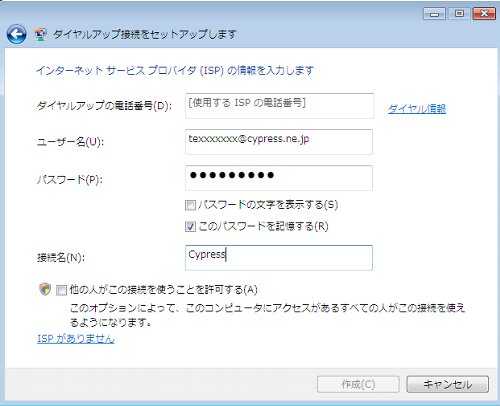500x406 pixels.
Task: Focus the dial-up phone number field
Action: (279, 106)
